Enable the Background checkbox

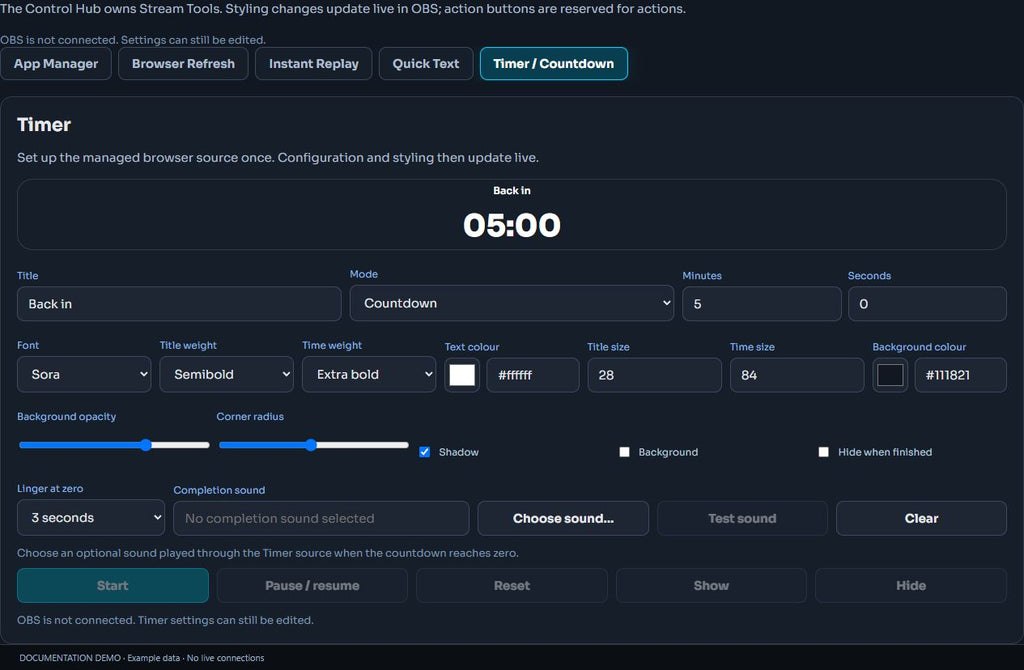[x=624, y=452]
